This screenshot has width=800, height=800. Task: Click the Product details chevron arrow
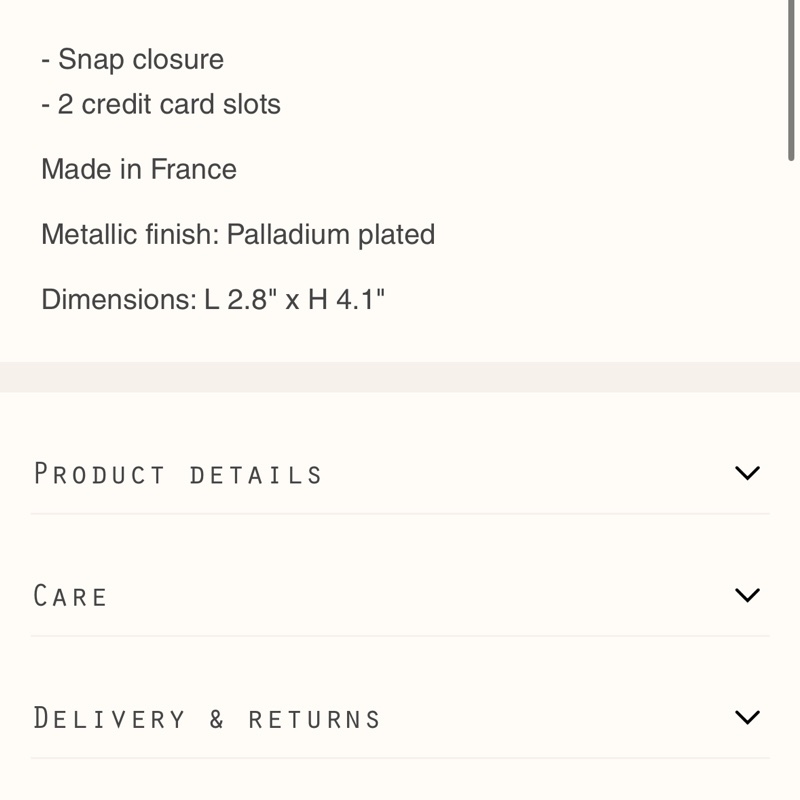coord(747,473)
